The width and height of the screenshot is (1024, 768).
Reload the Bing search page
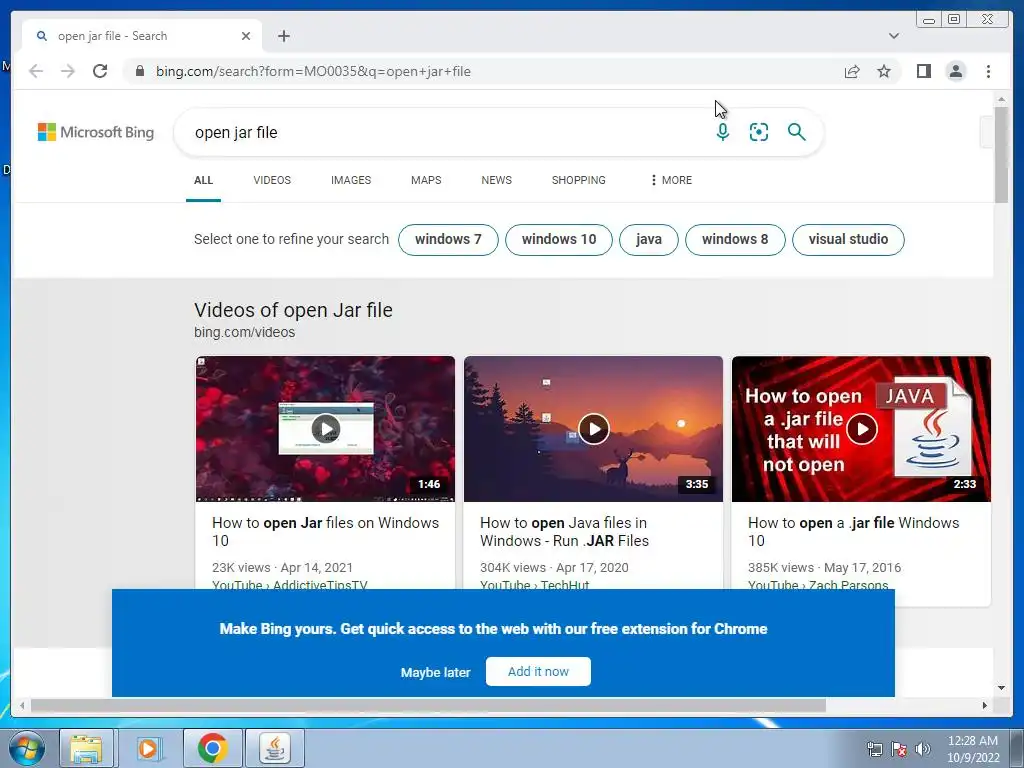[x=100, y=71]
